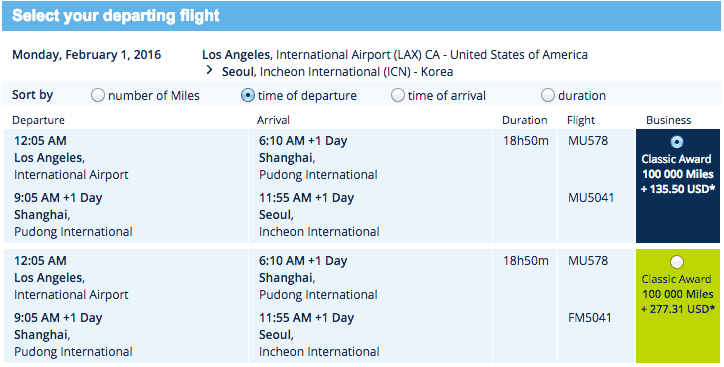
Task: Click flight number FM5041
Action: point(590,318)
